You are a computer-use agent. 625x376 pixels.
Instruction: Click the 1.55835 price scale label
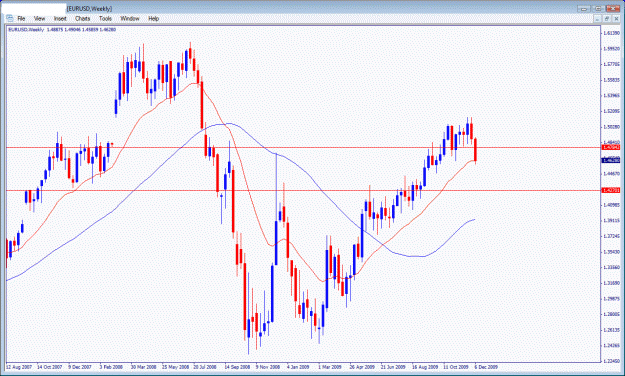611,80
